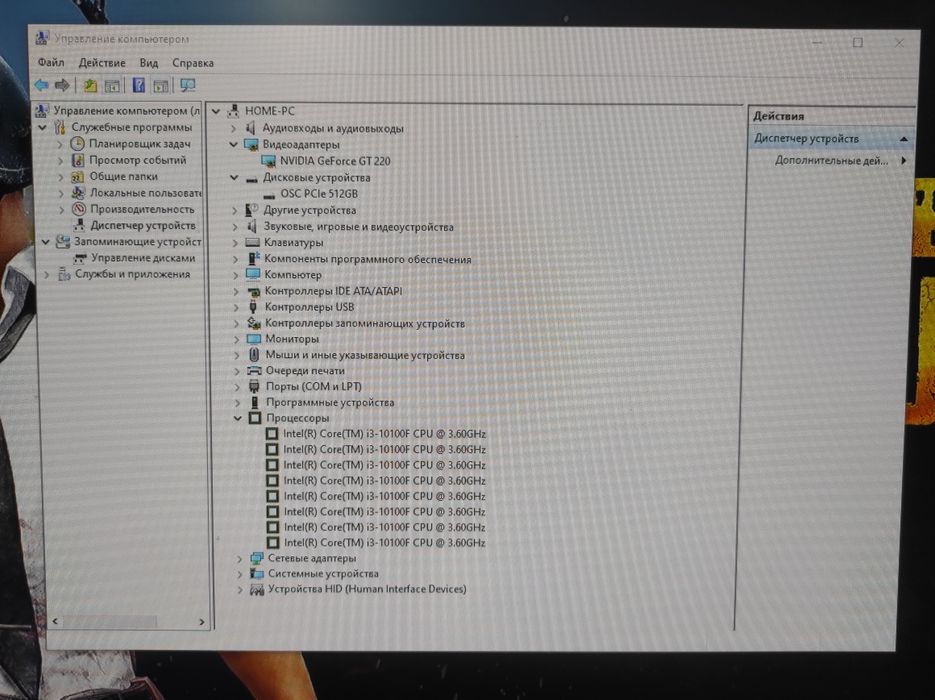Click the forward arrow toolbar icon
Viewport: 935px width, 700px height.
click(62, 85)
